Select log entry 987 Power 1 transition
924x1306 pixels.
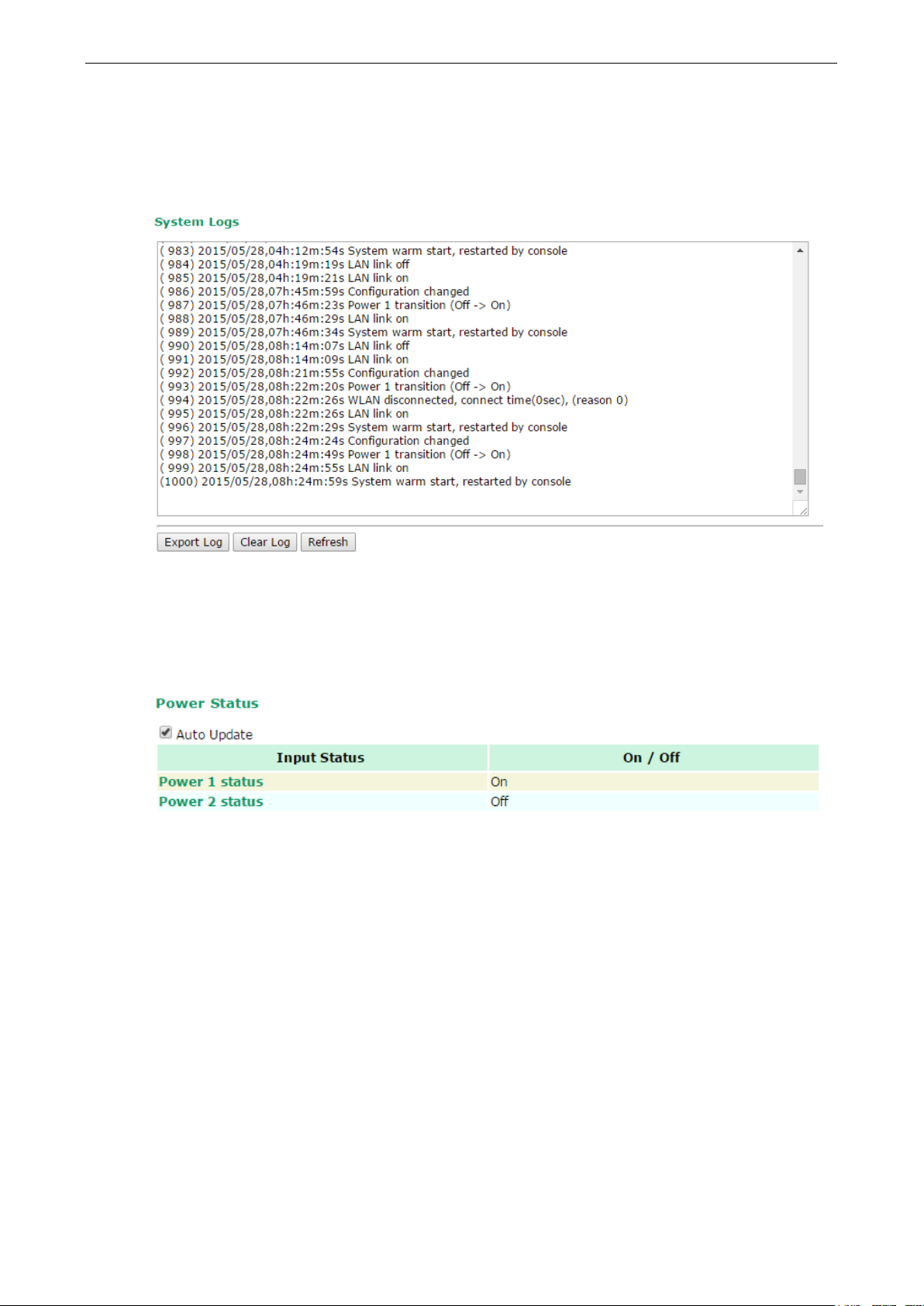(x=336, y=305)
